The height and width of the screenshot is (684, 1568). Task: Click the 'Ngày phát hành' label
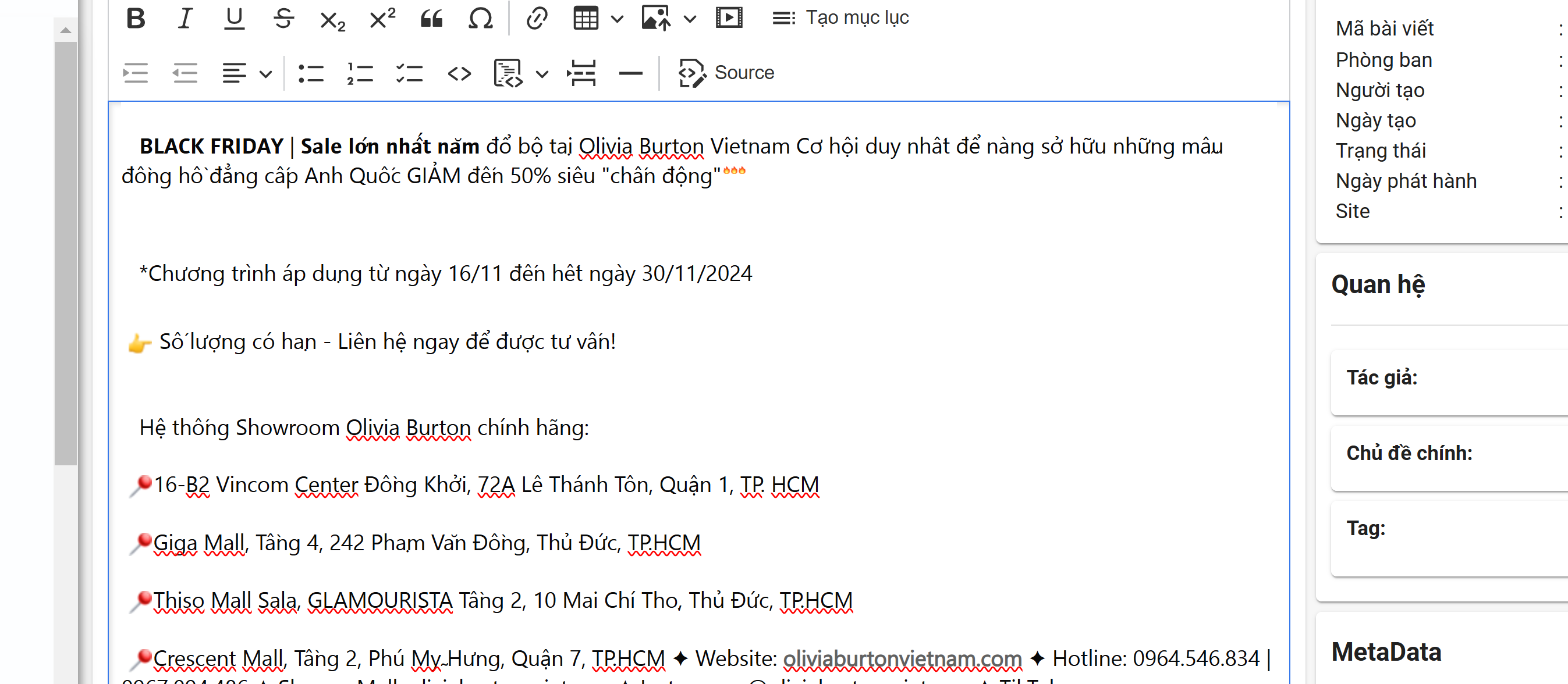[1406, 181]
